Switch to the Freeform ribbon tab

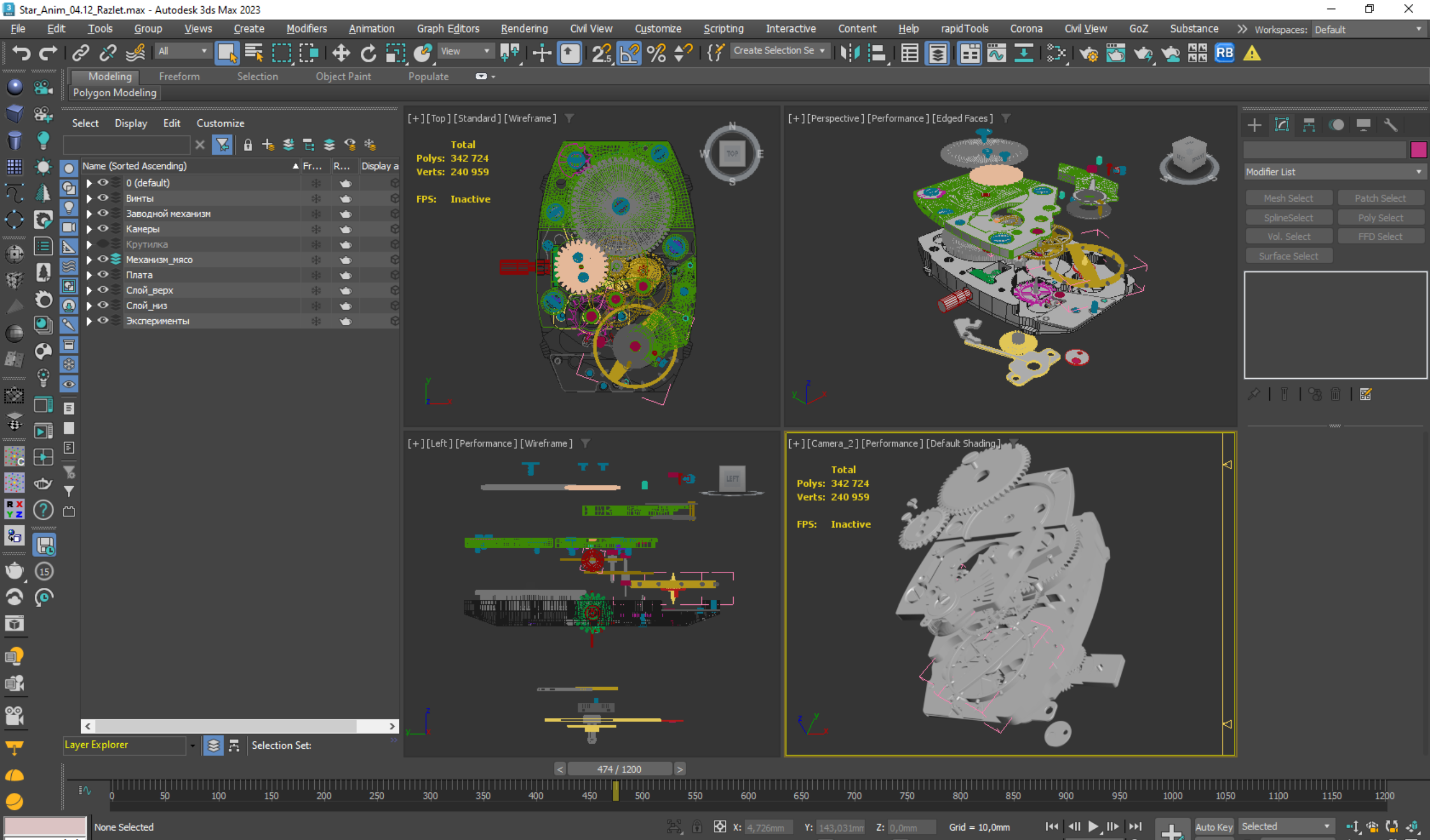[x=179, y=76]
